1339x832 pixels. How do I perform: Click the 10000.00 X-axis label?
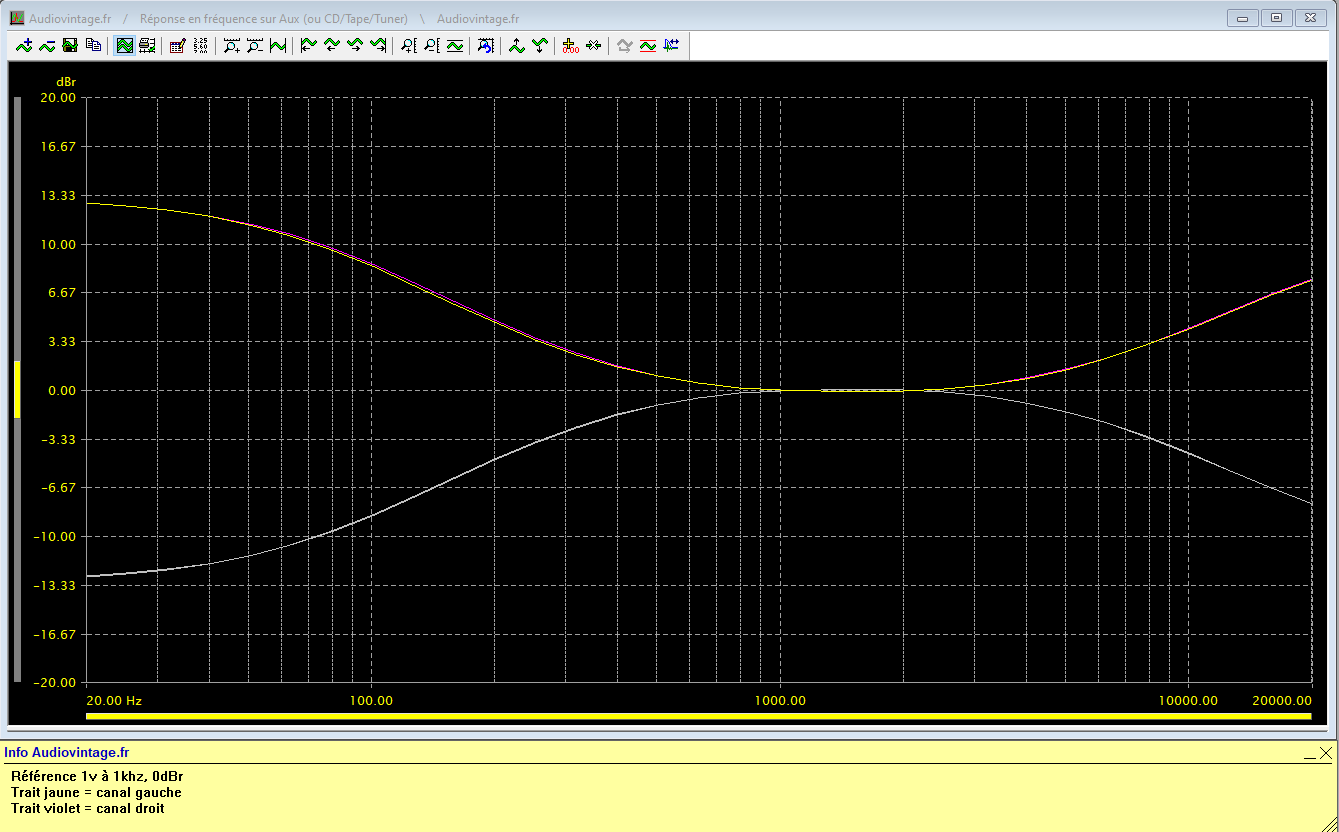[1189, 701]
